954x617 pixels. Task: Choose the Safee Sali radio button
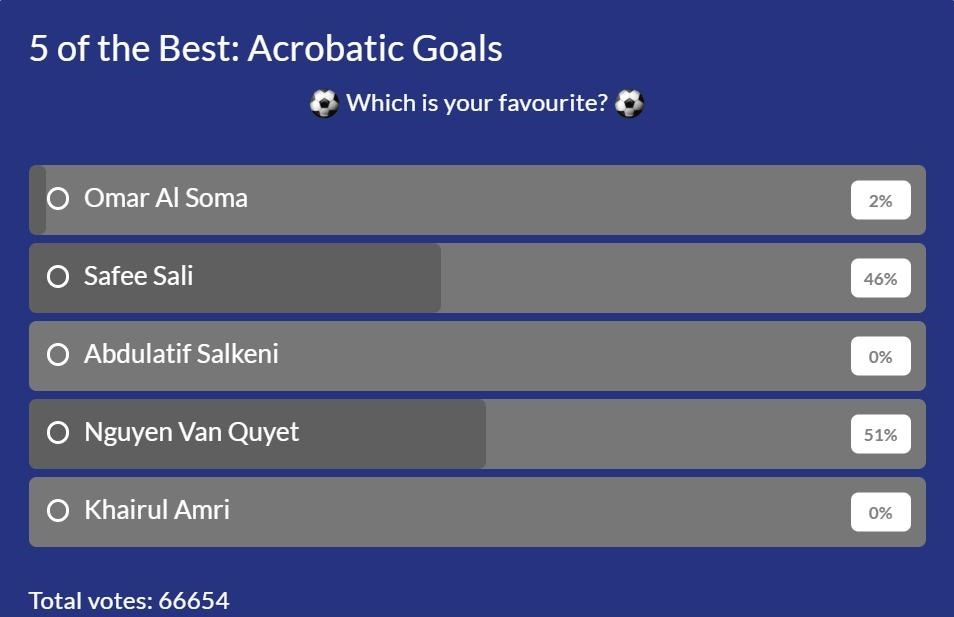(58, 277)
